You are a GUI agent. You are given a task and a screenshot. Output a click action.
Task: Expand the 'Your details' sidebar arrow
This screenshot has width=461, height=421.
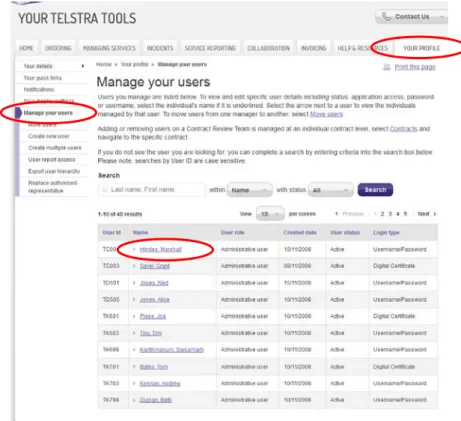(x=83, y=66)
